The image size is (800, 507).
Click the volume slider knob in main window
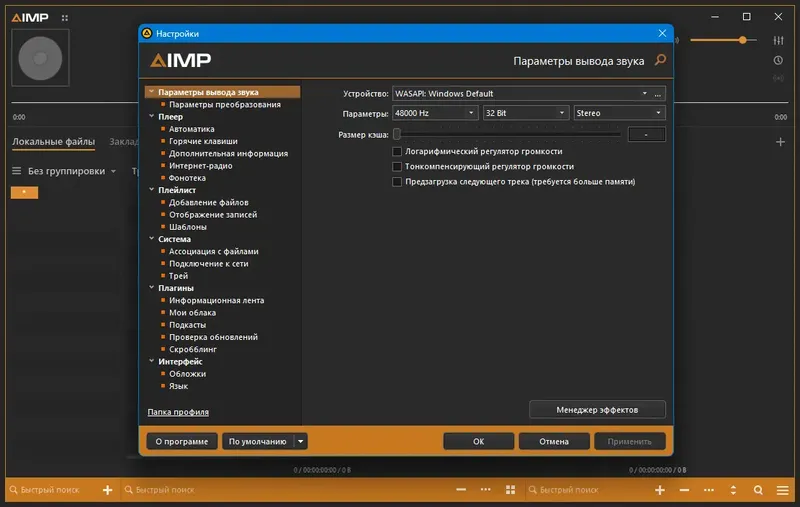(x=743, y=40)
